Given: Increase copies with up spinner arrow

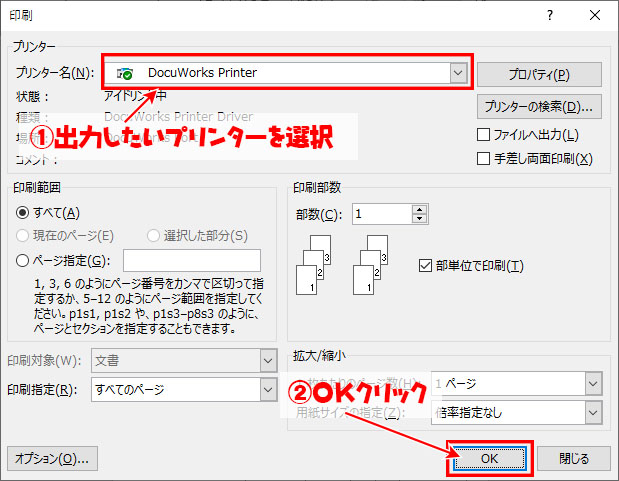Looking at the screenshot, I should [x=420, y=209].
